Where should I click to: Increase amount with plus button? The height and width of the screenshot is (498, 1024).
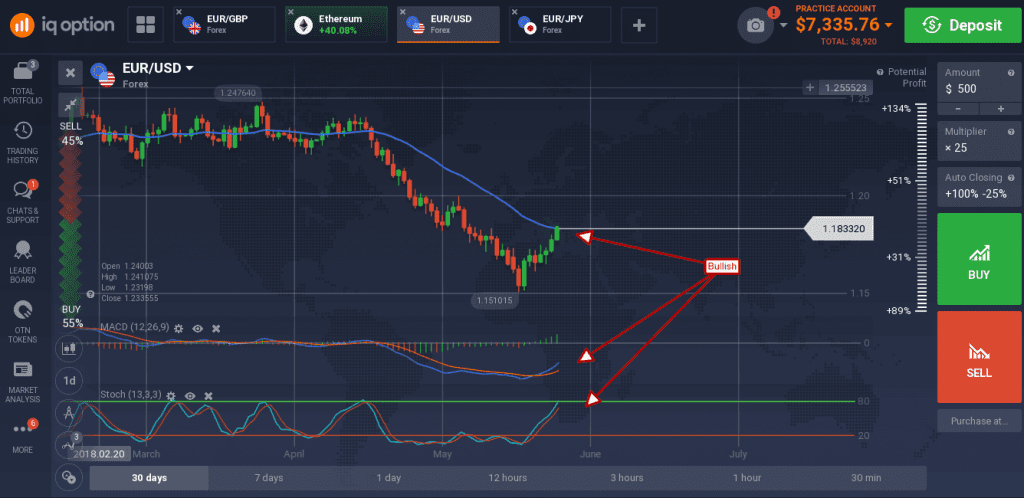point(1000,109)
